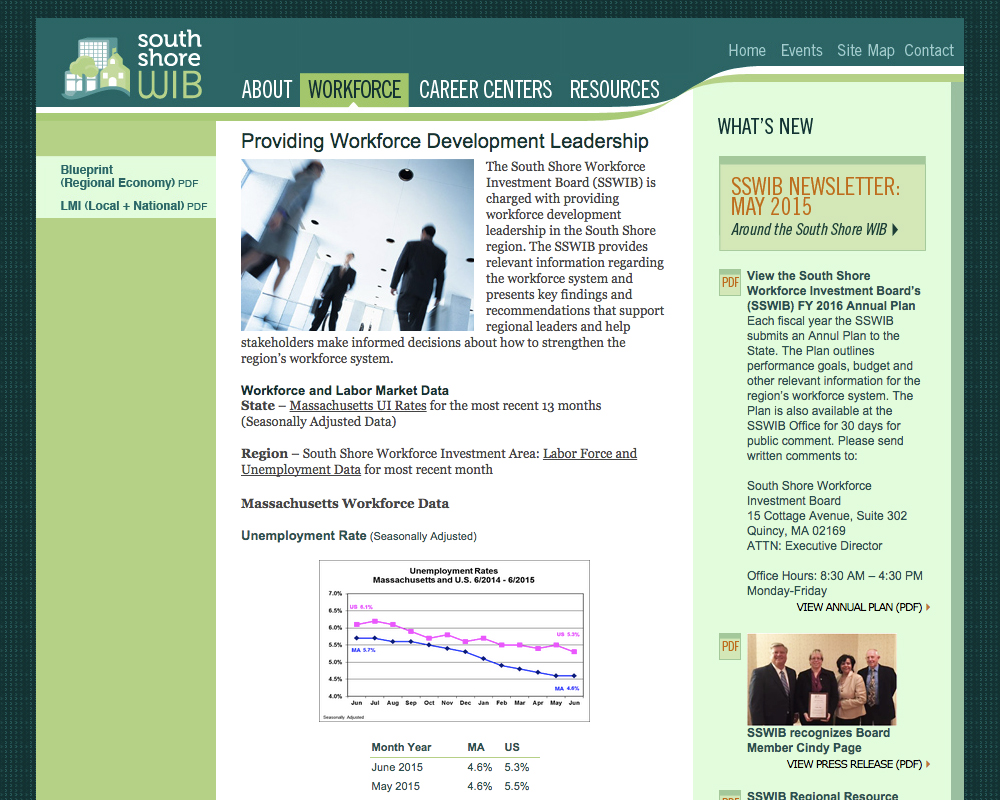Open the About menu
The image size is (1000, 800).
267,89
